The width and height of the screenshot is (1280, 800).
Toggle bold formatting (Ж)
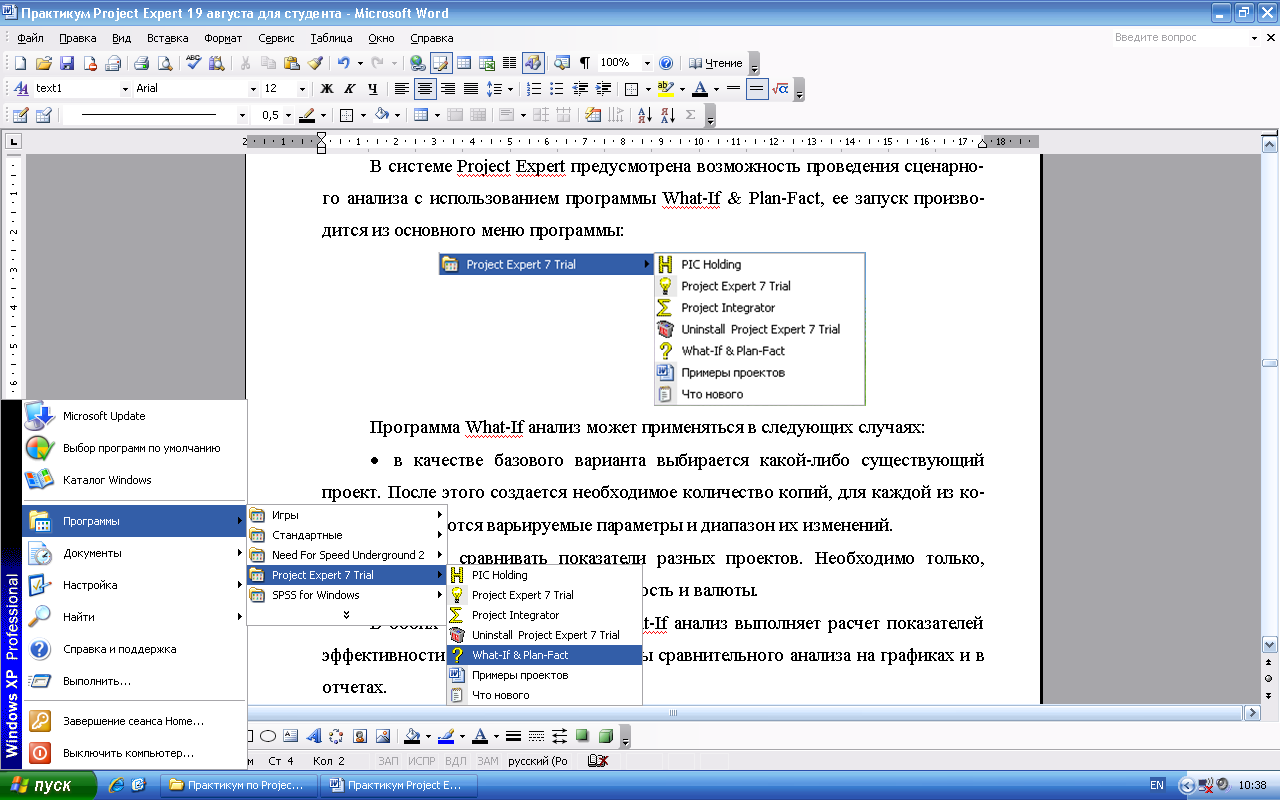tap(326, 89)
